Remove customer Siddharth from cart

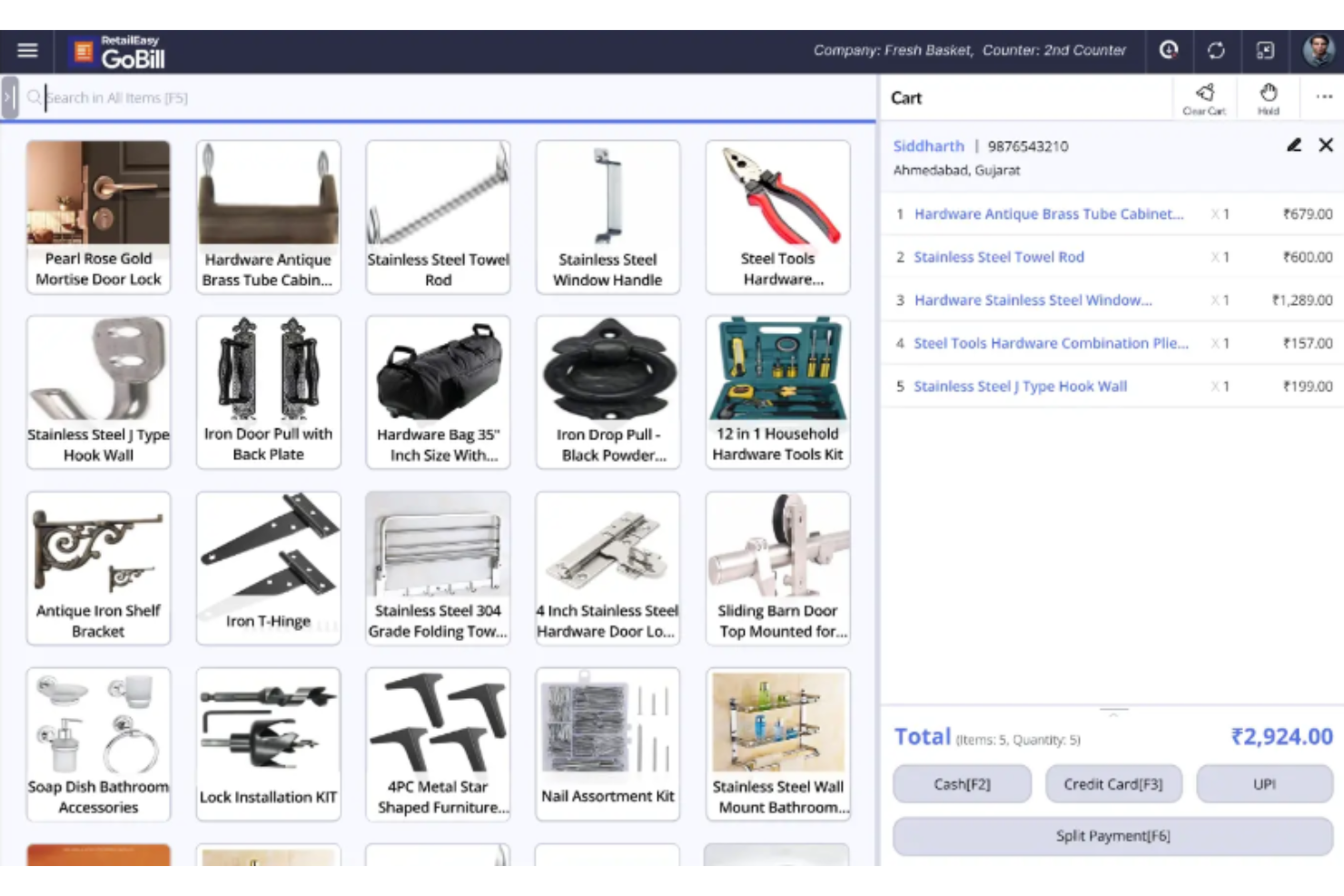1326,145
